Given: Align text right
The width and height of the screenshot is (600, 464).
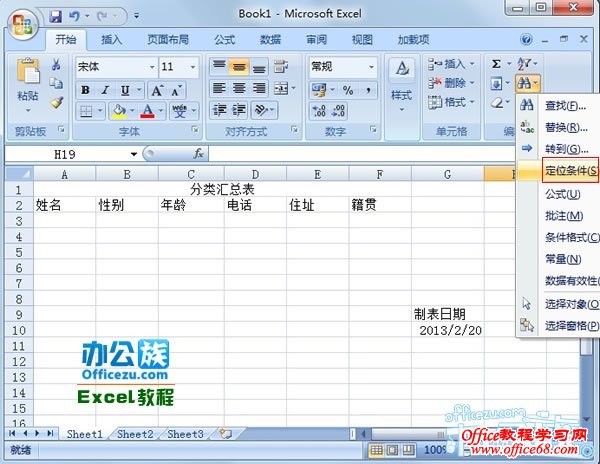Looking at the screenshot, I should point(259,88).
